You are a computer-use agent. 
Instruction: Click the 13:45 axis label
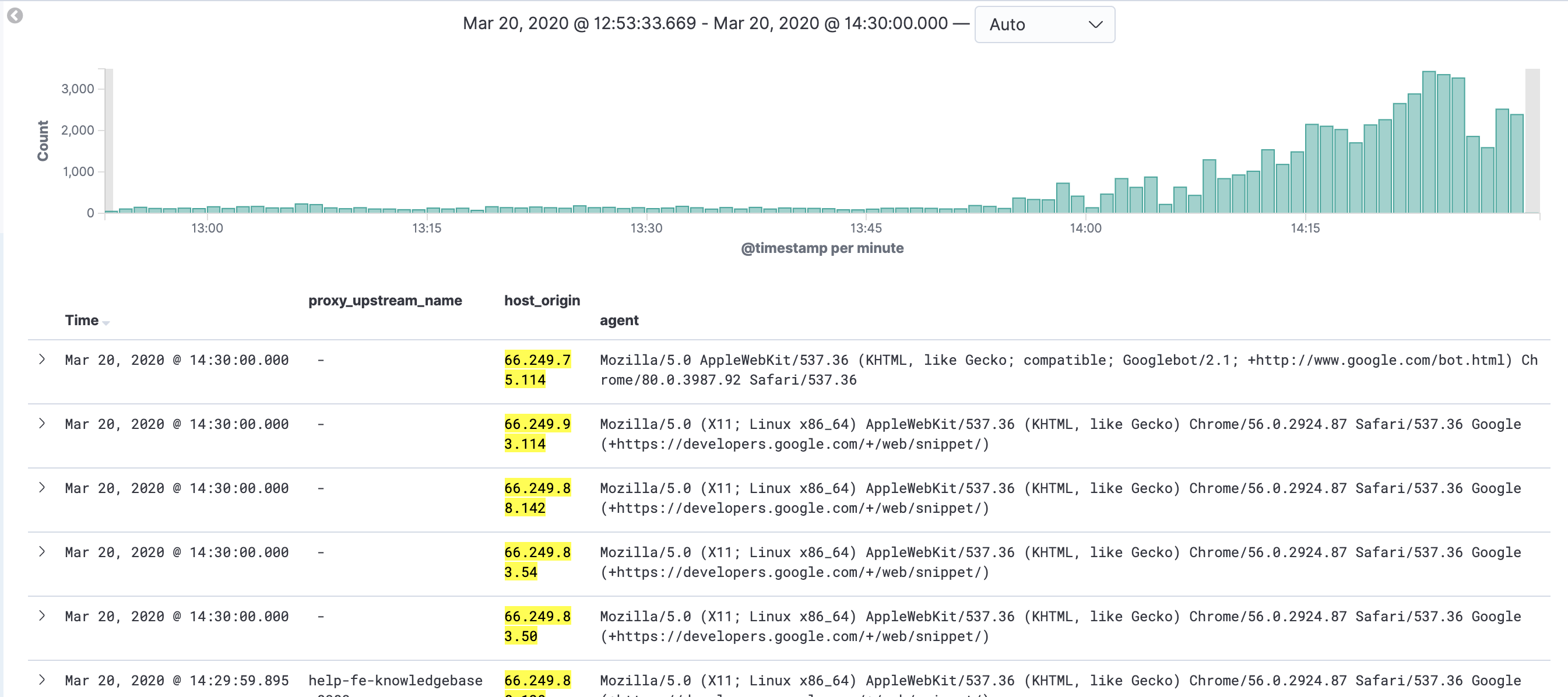pos(866,228)
